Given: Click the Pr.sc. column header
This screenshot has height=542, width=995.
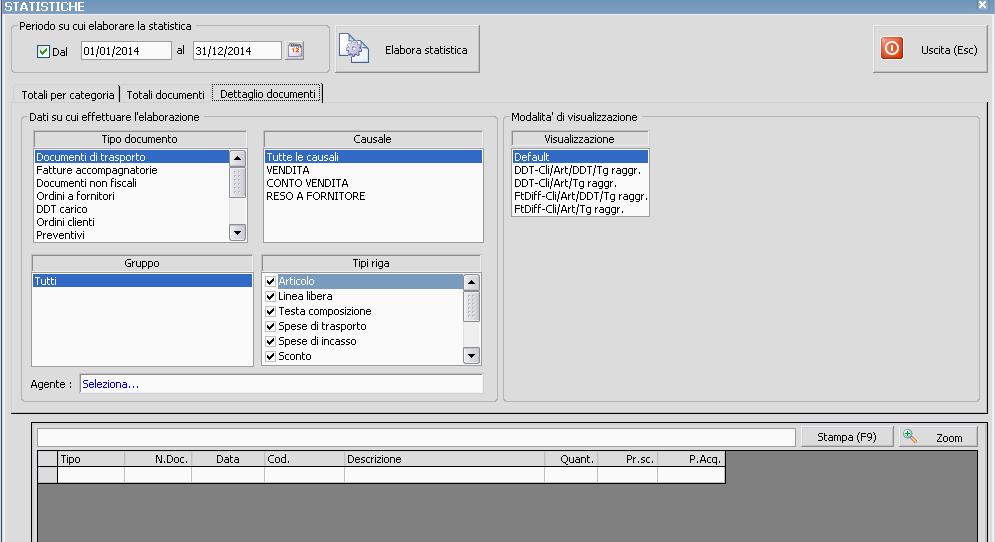Looking at the screenshot, I should coord(628,459).
